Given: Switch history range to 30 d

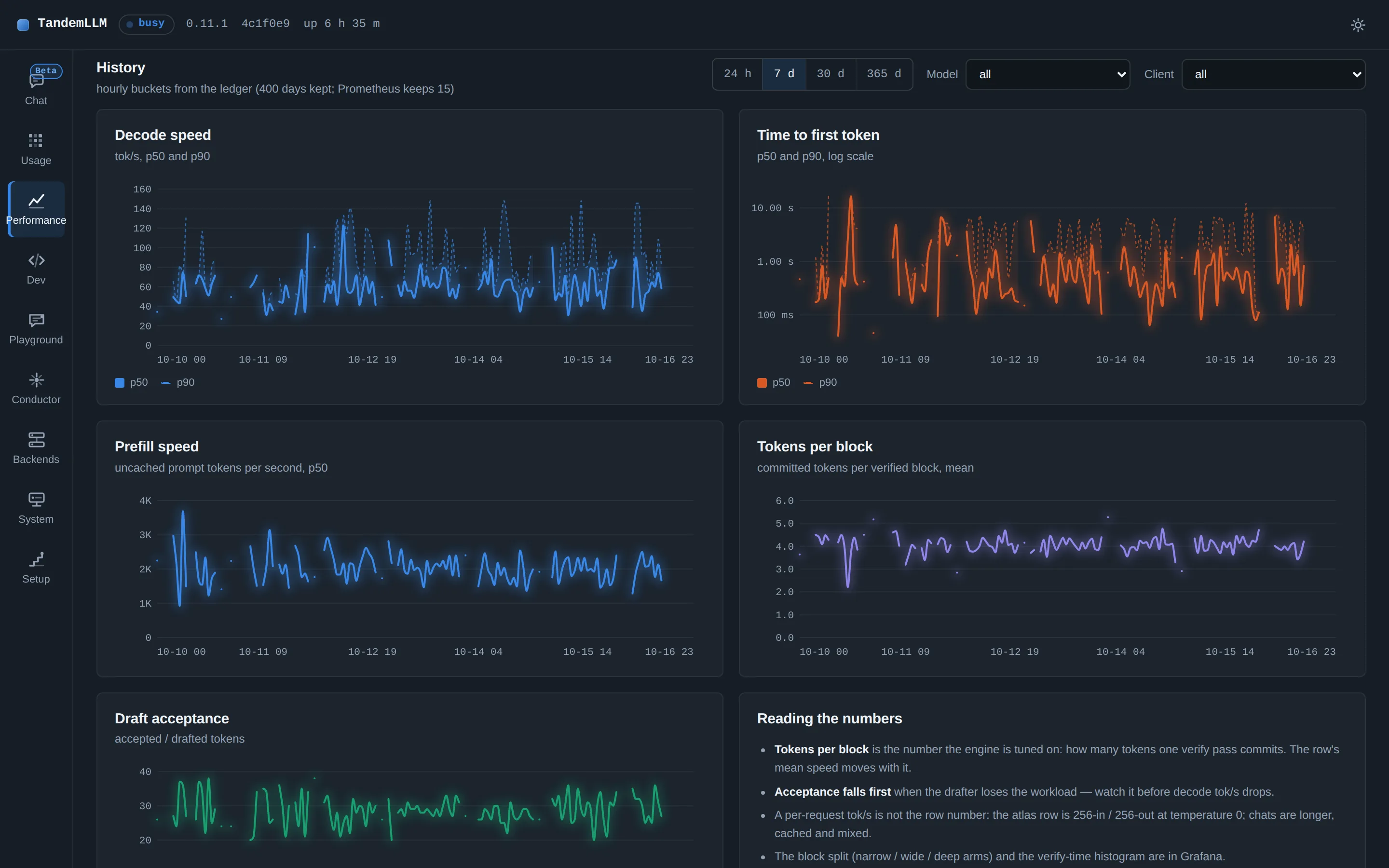Looking at the screenshot, I should (831, 74).
